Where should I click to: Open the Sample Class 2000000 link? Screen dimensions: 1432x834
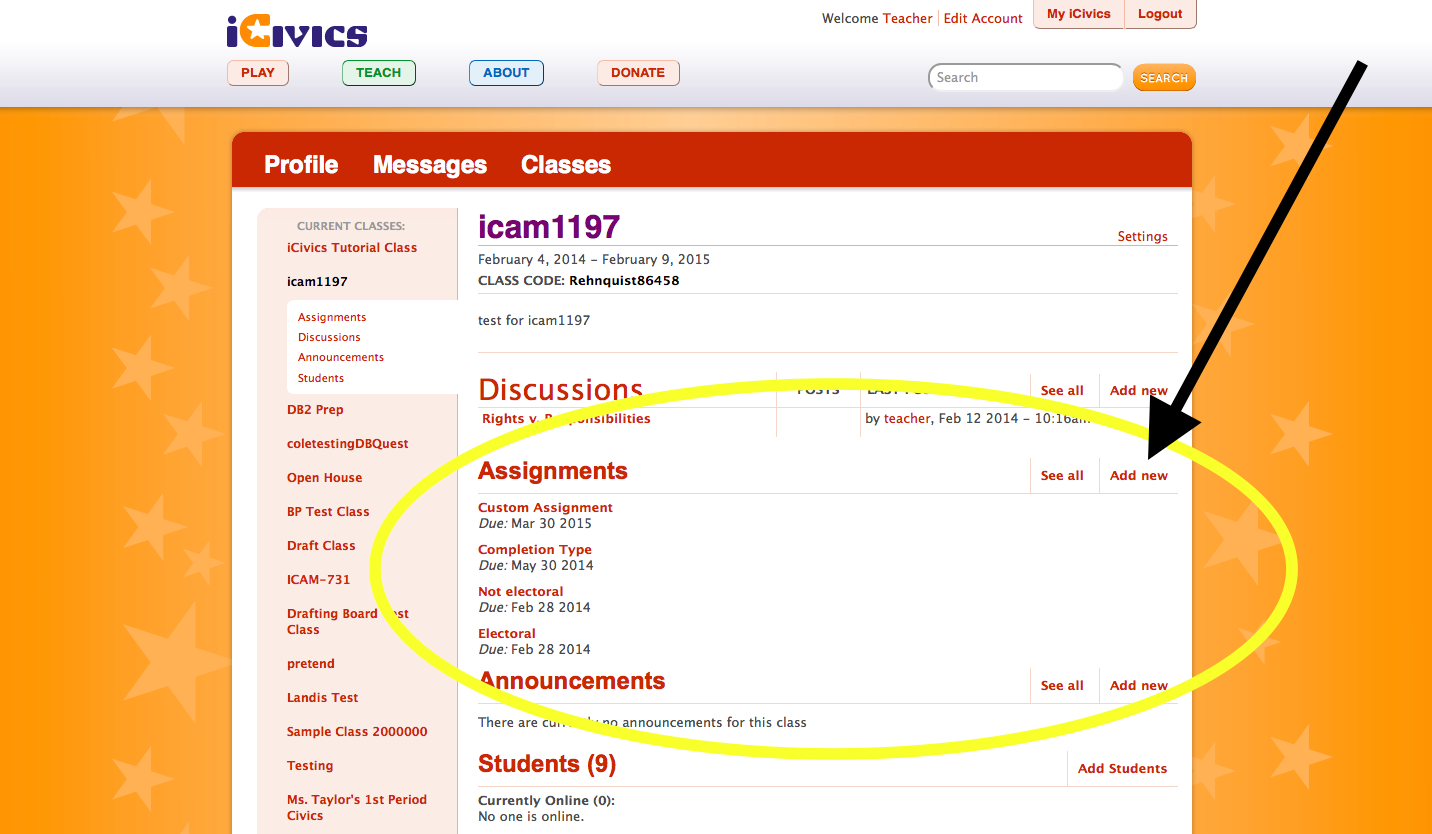[x=357, y=732]
